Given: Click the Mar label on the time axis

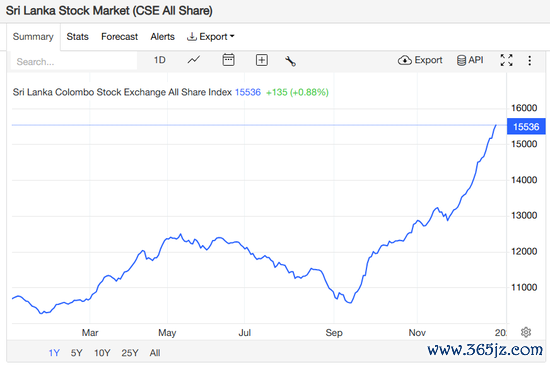Looking at the screenshot, I should click(x=90, y=332).
